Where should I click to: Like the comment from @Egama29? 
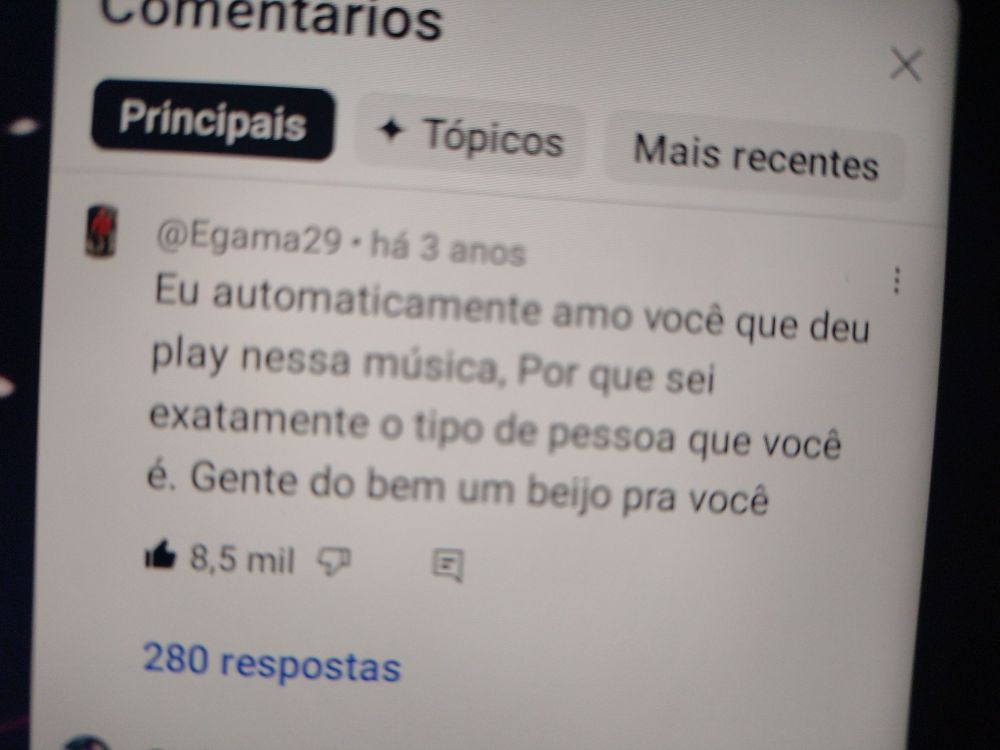coord(159,555)
